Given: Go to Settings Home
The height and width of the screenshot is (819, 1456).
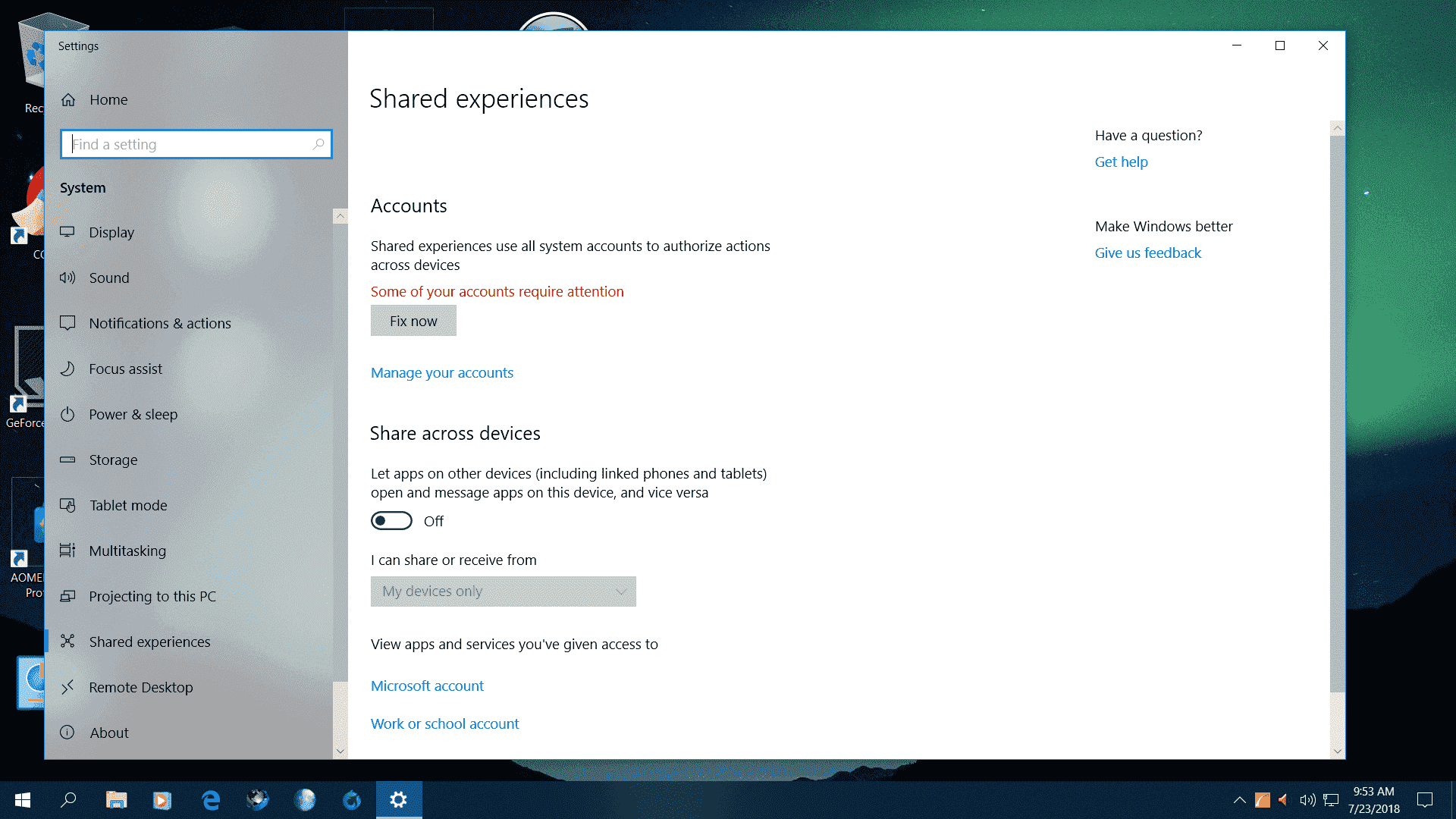Looking at the screenshot, I should tap(108, 99).
